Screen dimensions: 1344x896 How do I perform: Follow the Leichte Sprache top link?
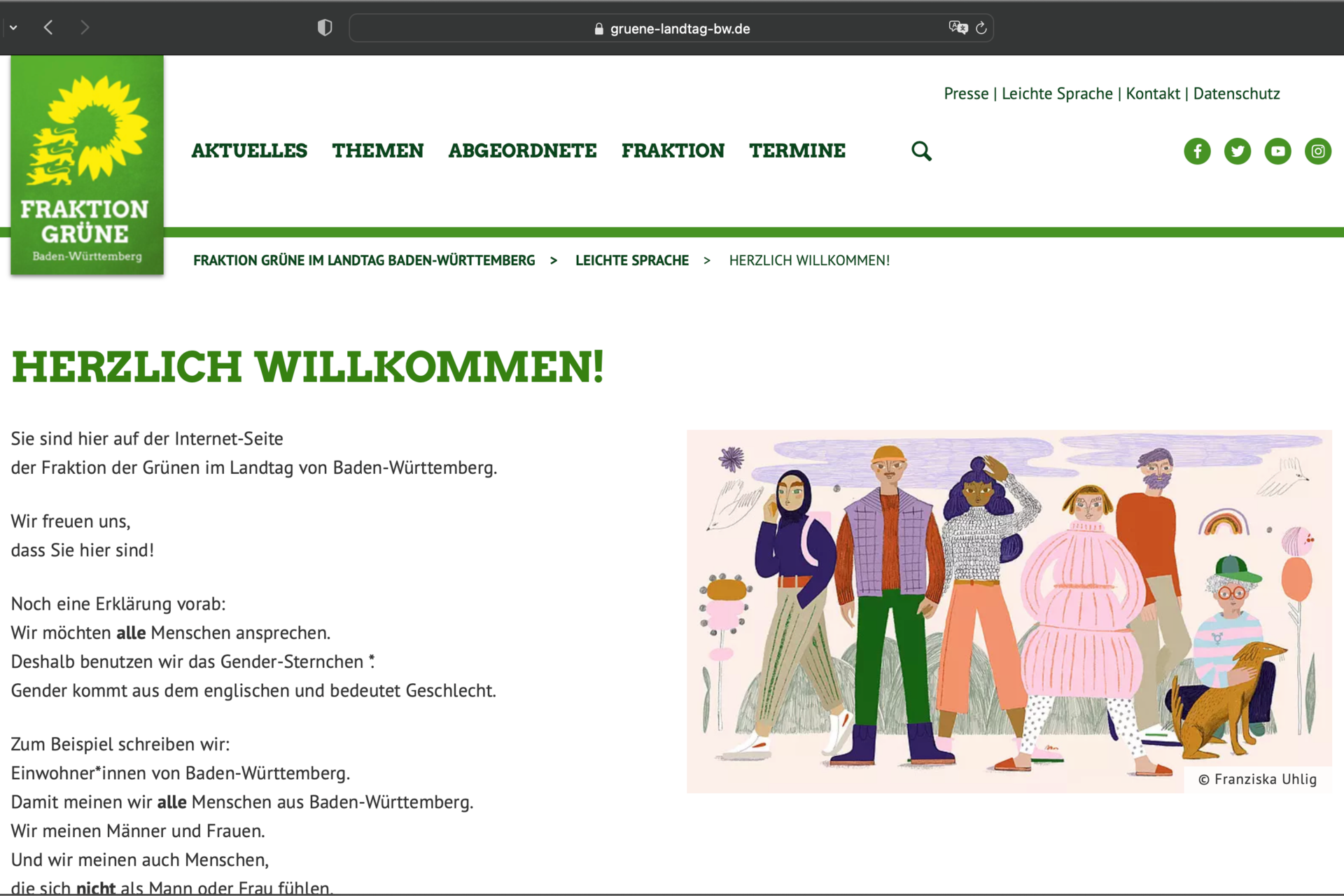(1057, 94)
